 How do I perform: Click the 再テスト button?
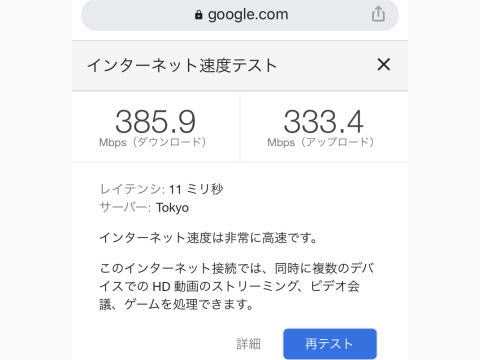[330, 344]
